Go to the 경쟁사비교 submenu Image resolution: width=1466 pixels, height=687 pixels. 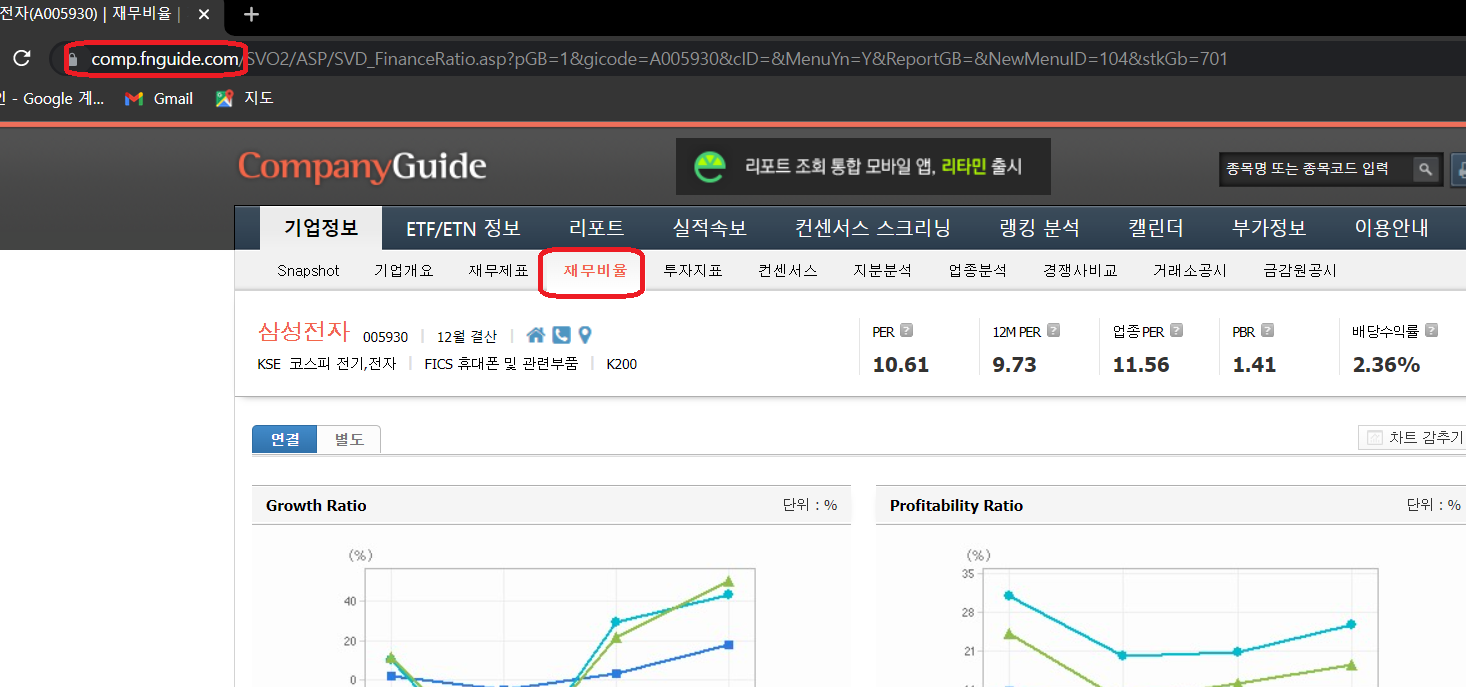click(1080, 271)
